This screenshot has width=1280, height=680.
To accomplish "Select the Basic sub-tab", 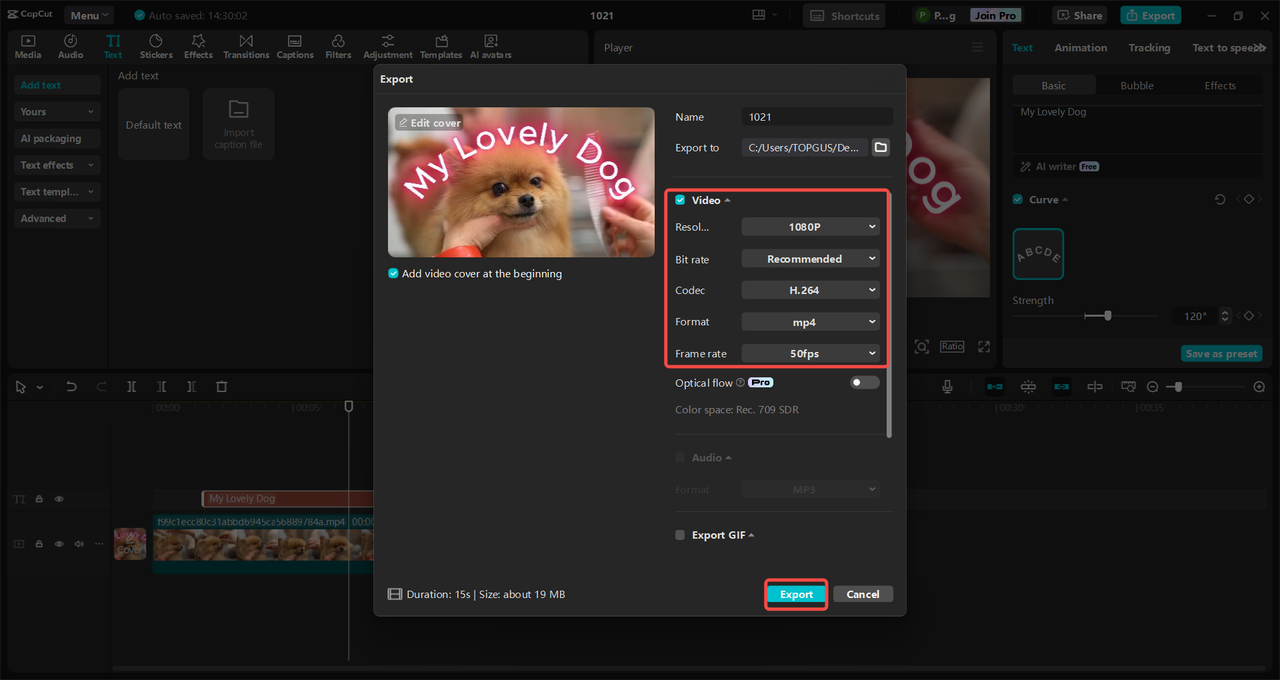I will 1054,86.
